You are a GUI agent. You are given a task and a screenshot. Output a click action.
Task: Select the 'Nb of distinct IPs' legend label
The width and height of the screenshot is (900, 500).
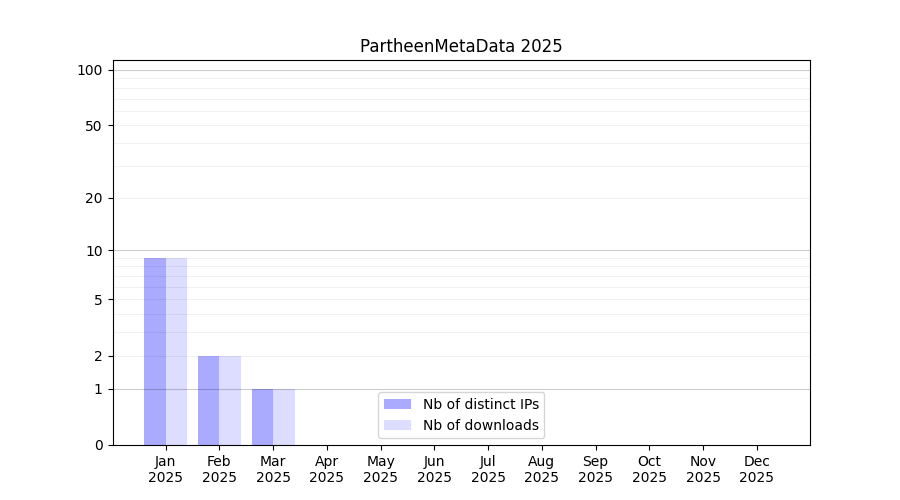(x=480, y=404)
